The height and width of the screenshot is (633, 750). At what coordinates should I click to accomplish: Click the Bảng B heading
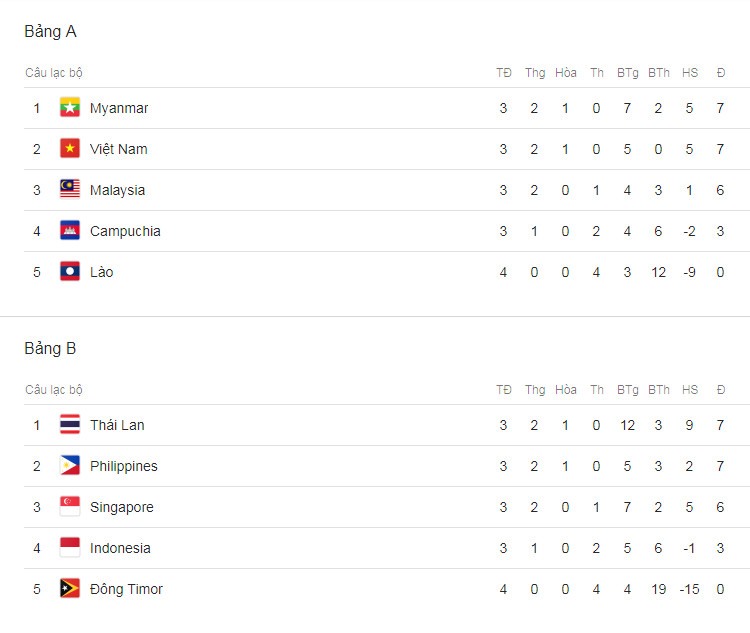point(50,348)
